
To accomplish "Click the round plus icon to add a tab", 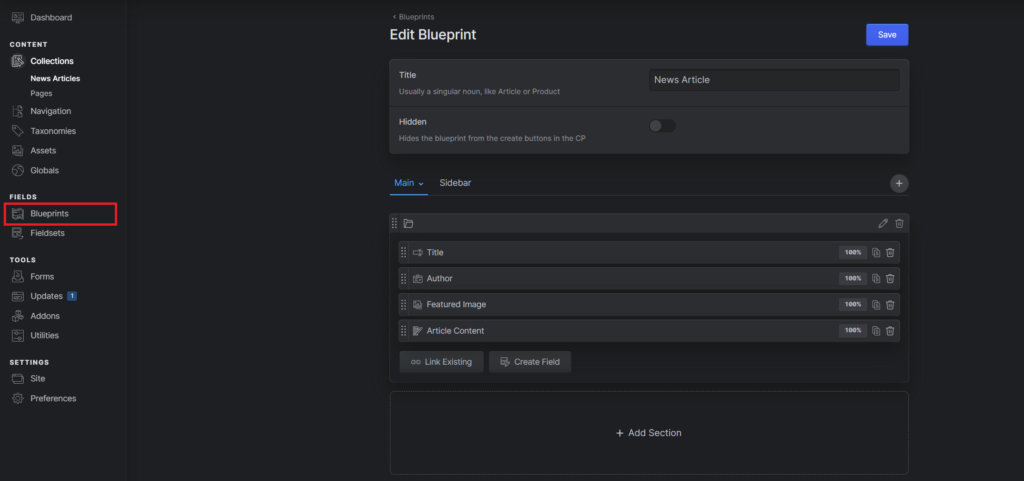I will click(x=899, y=184).
